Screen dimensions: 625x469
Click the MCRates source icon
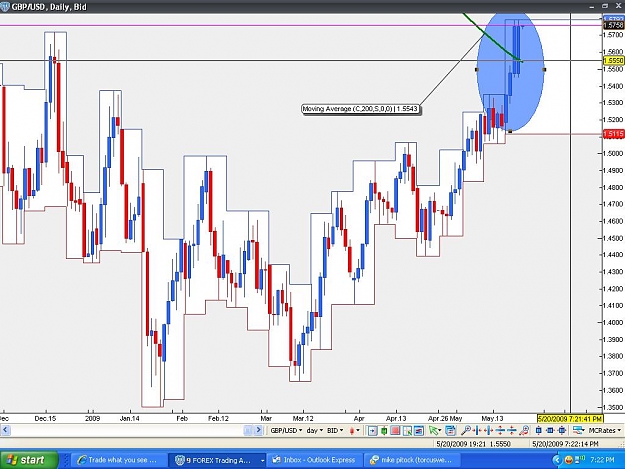pyautogui.click(x=578, y=430)
